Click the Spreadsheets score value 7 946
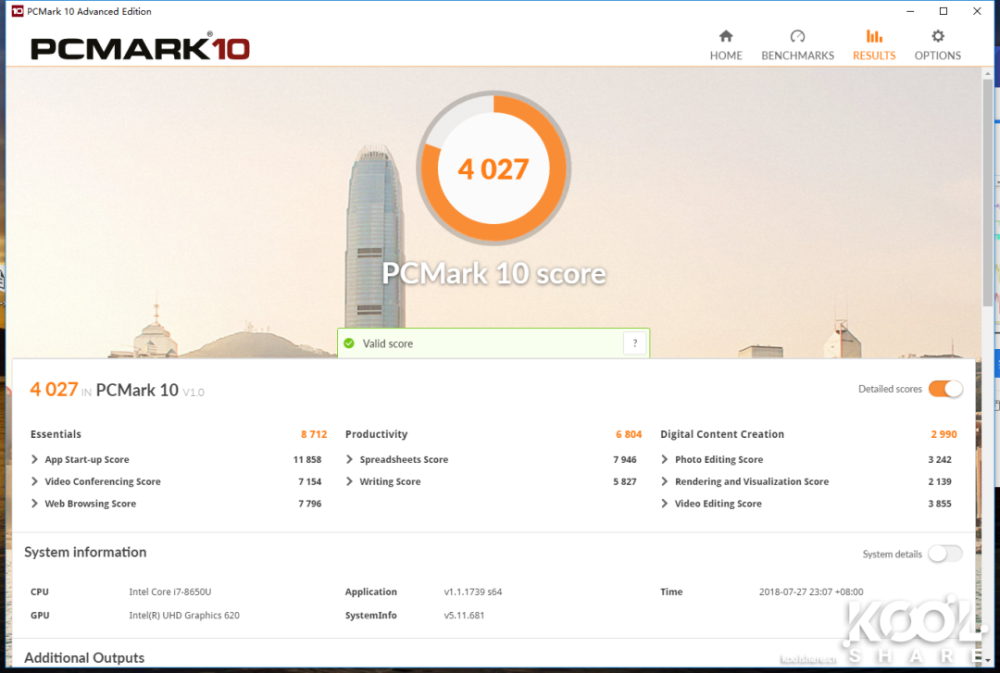1000x673 pixels. tap(625, 459)
